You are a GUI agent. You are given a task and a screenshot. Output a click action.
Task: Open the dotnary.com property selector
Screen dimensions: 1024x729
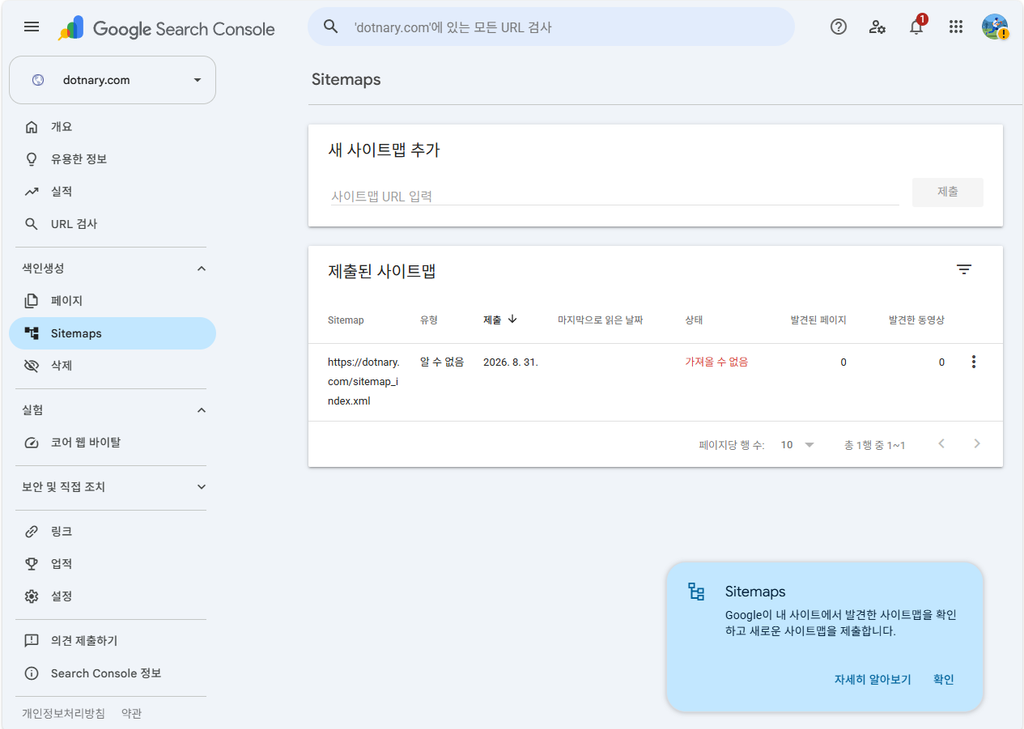click(112, 80)
